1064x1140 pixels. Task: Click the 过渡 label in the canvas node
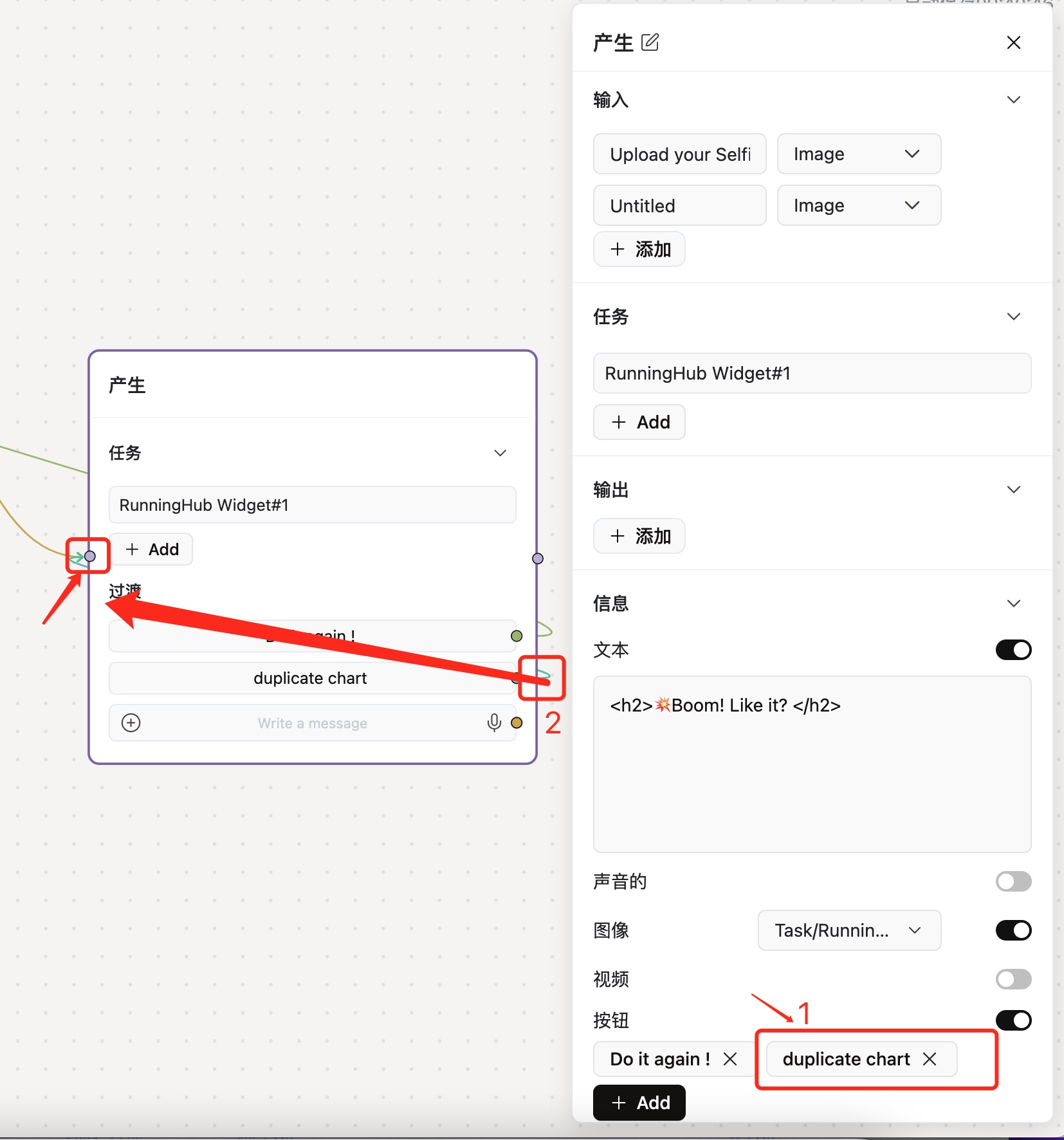point(125,591)
